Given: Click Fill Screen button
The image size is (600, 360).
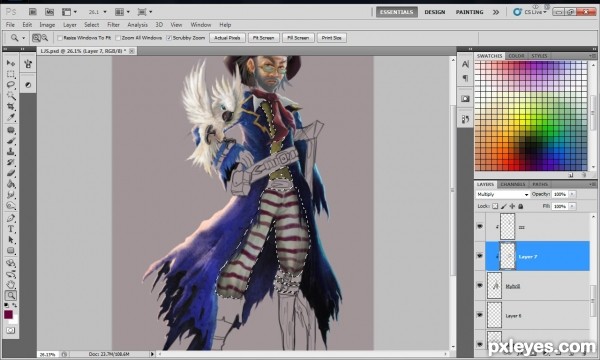Looking at the screenshot, I should coord(298,38).
